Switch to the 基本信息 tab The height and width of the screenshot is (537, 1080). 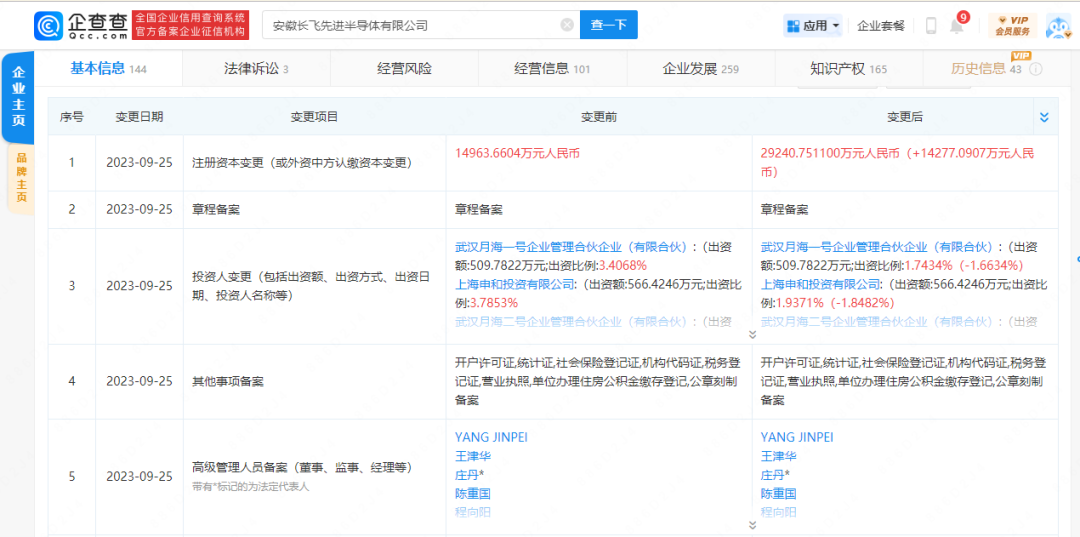(108, 68)
